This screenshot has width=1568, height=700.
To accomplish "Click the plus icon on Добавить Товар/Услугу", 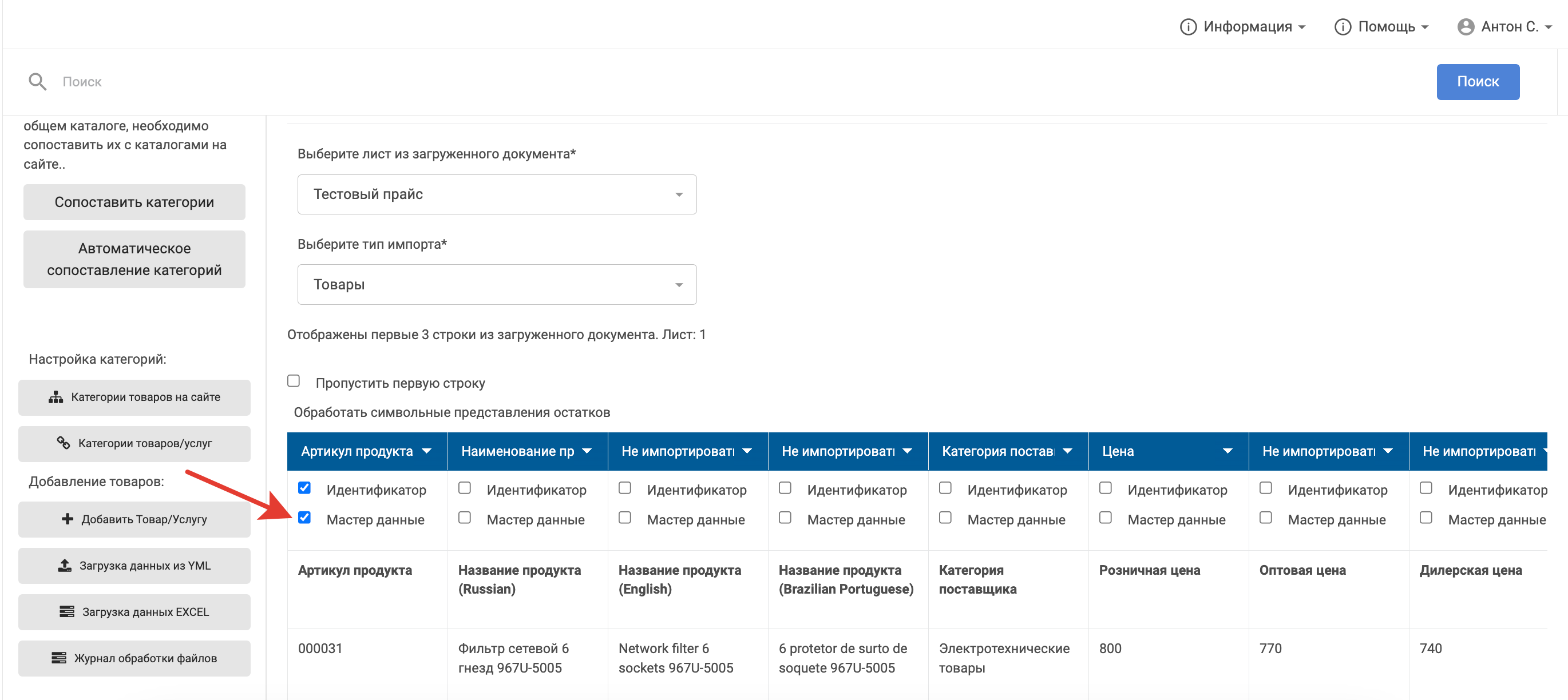I will coord(67,519).
